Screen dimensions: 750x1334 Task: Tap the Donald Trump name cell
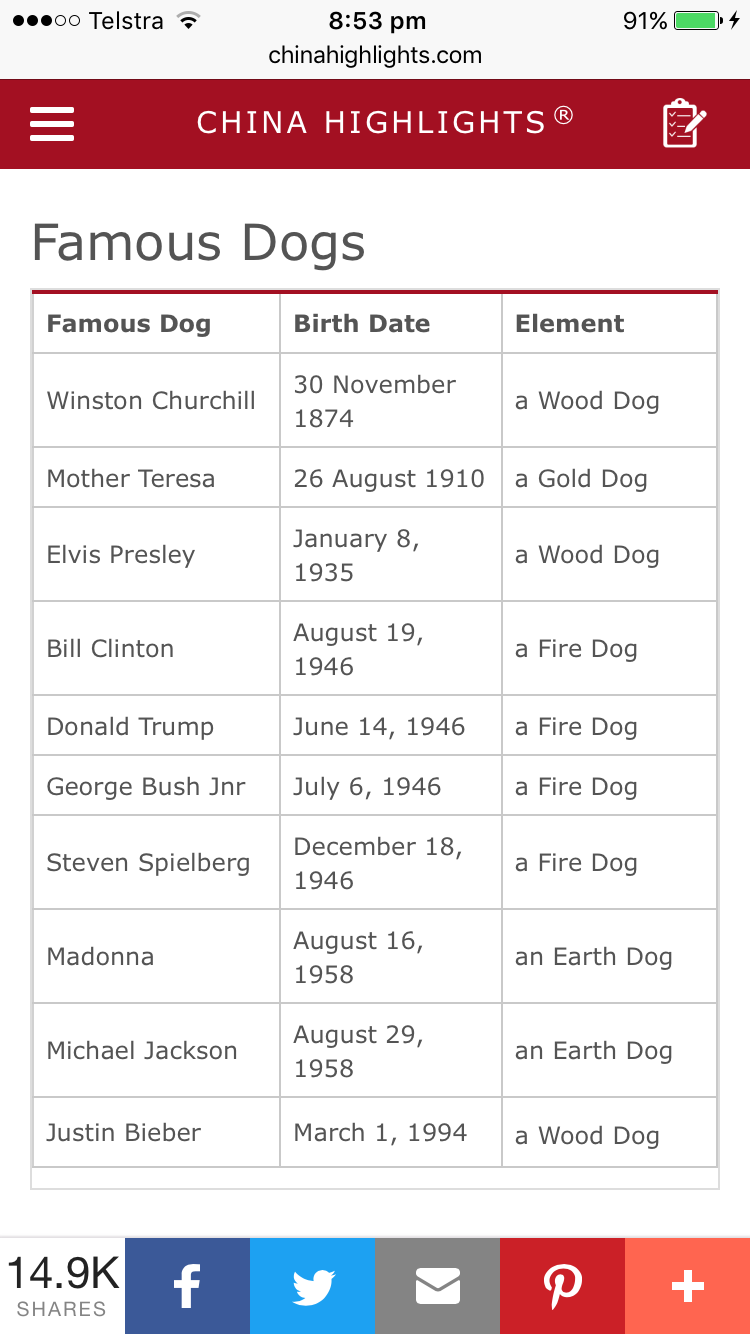[130, 727]
